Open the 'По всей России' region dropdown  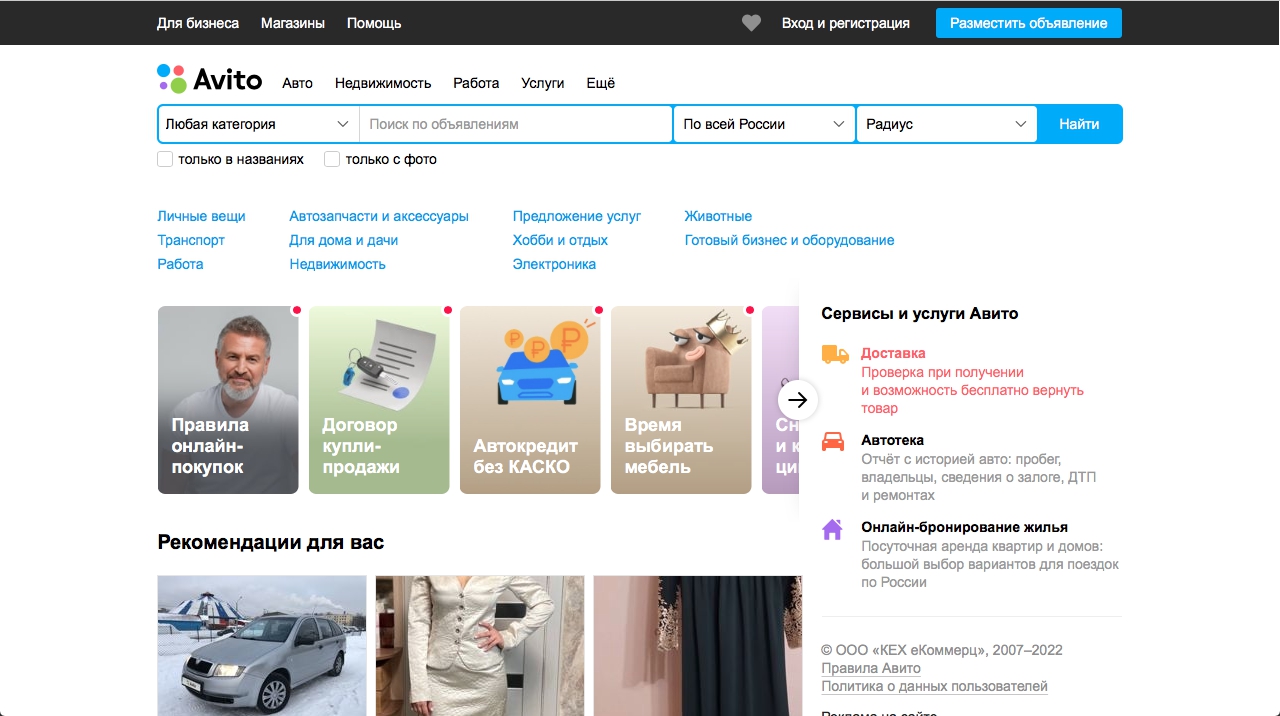click(764, 124)
